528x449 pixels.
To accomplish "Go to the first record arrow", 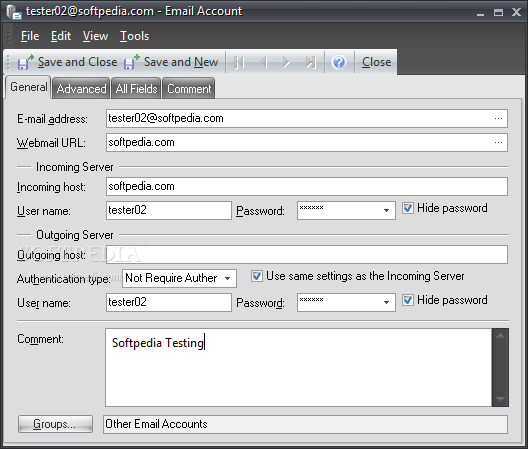I will pos(239,62).
